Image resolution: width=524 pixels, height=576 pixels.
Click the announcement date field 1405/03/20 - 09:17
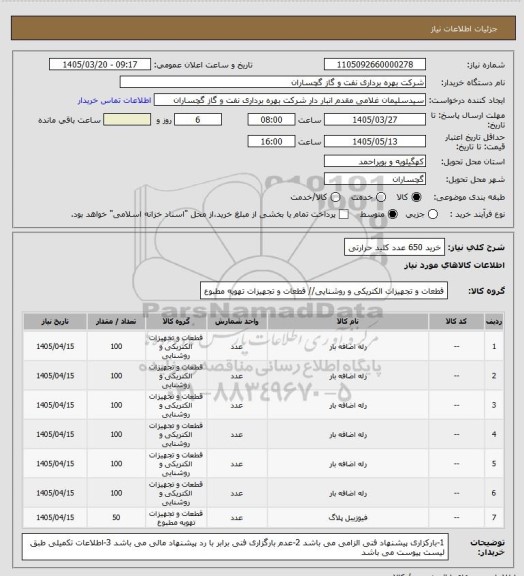click(100, 64)
